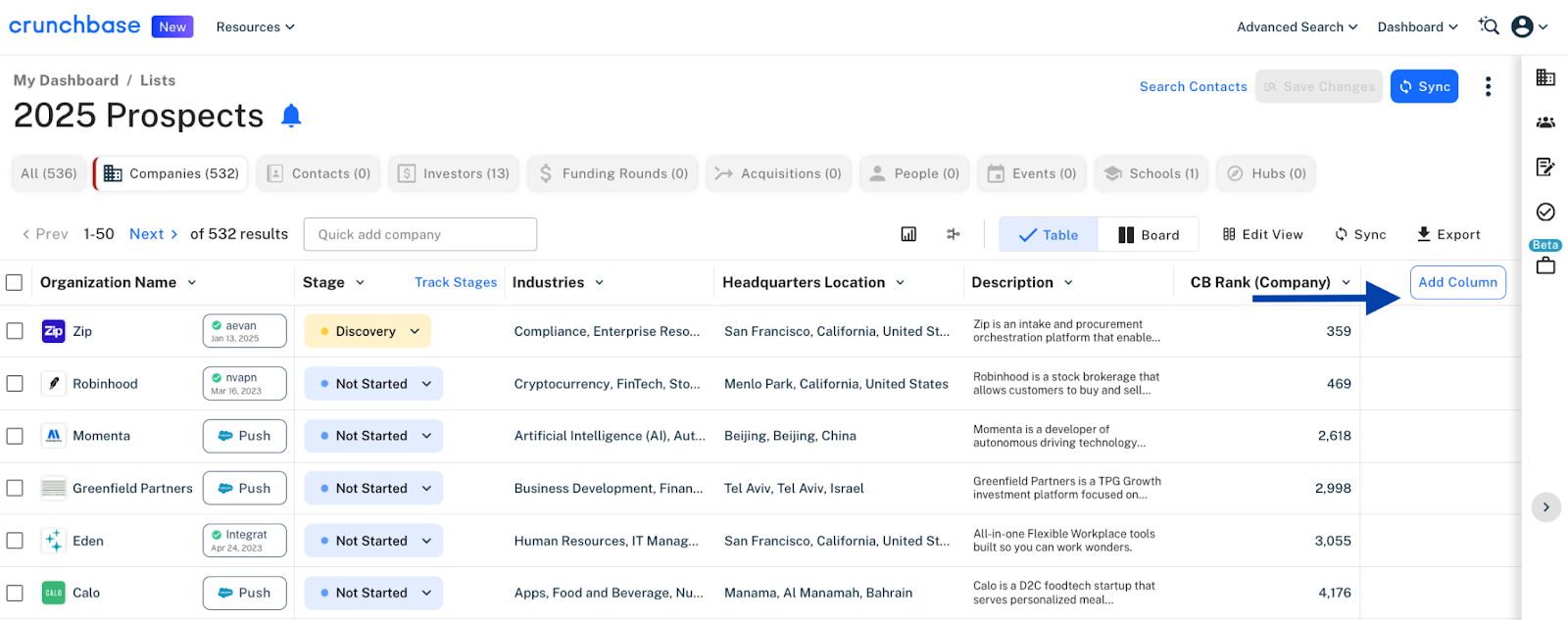Screen dimensions: 1568x620
Task: Click the filter sliders icon in toolbar
Action: 953,234
